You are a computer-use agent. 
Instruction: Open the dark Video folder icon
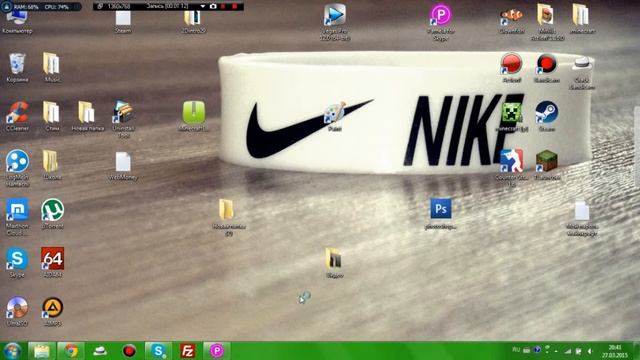click(x=334, y=262)
